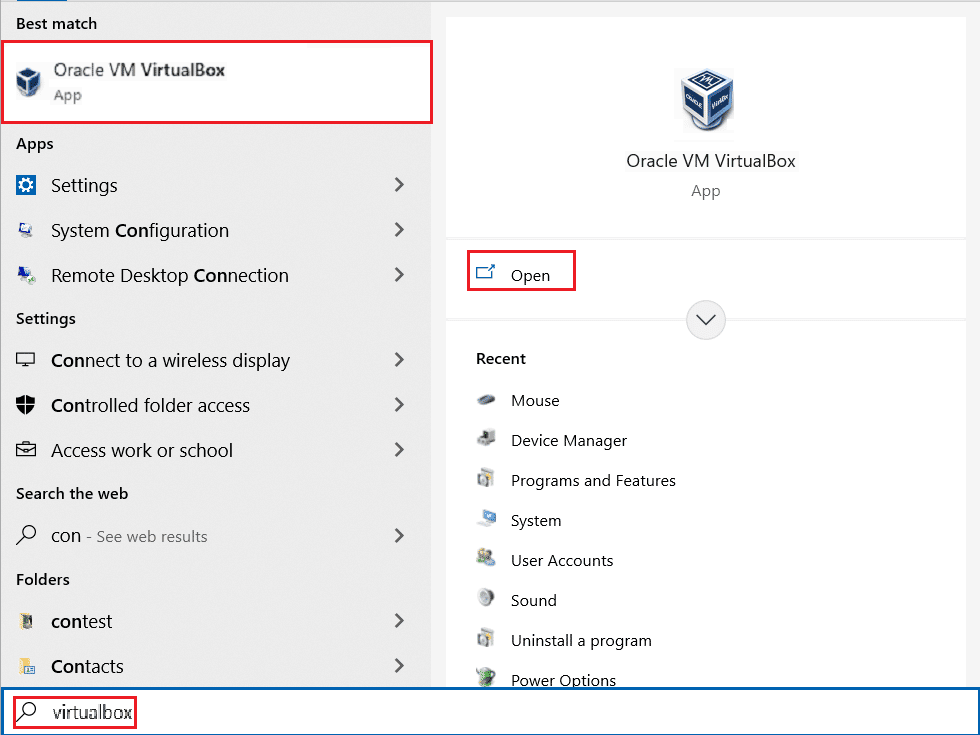
Task: Click the VirtualBox cube icon in Best match
Action: pyautogui.click(x=28, y=82)
